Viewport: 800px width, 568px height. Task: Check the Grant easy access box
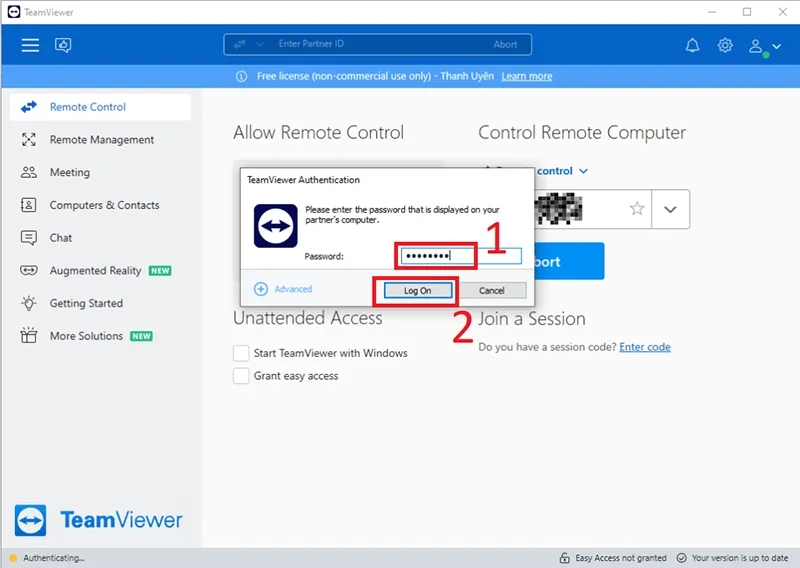[241, 376]
